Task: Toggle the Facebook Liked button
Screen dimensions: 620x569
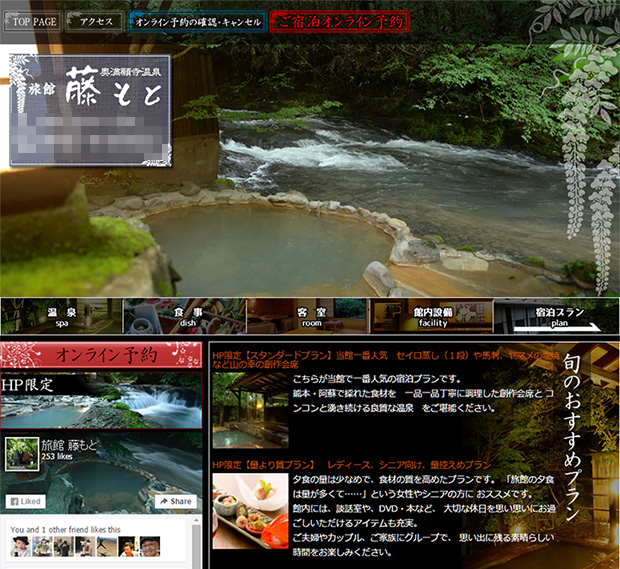Action: [x=27, y=501]
